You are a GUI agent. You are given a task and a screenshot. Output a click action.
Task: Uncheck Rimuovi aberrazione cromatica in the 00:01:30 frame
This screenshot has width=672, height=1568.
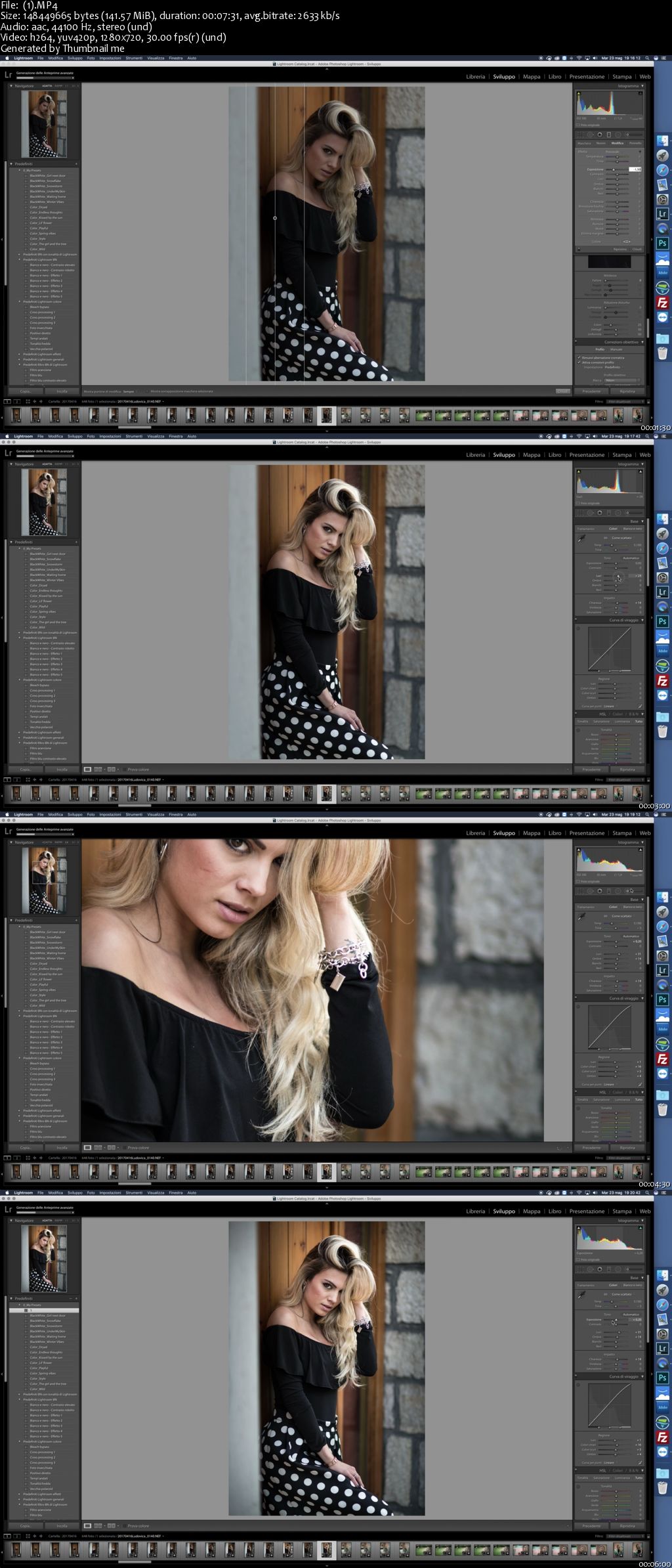click(579, 358)
